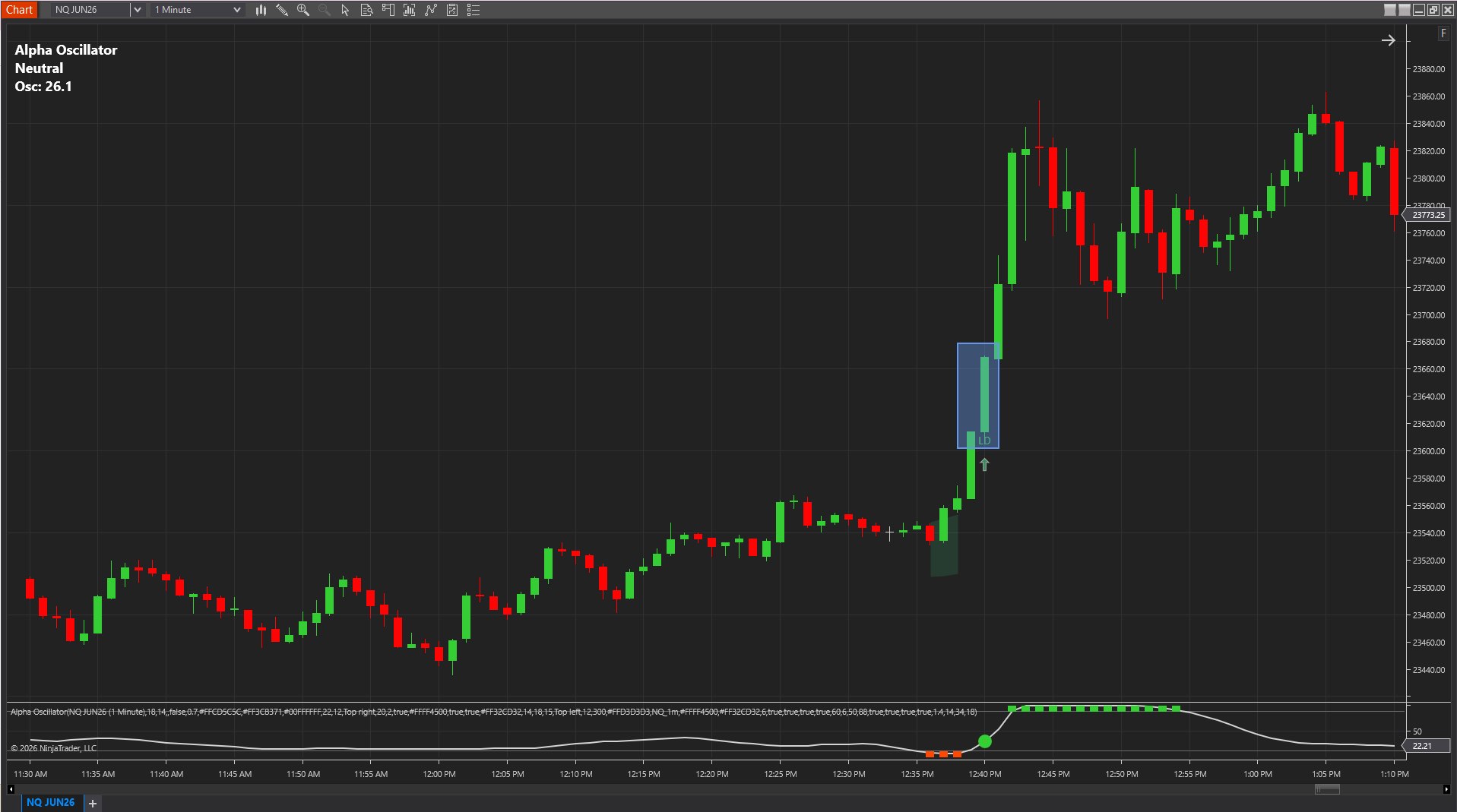Image resolution: width=1457 pixels, height=812 pixels.
Task: Toggle the Chart Trader icon
Action: 388,10
